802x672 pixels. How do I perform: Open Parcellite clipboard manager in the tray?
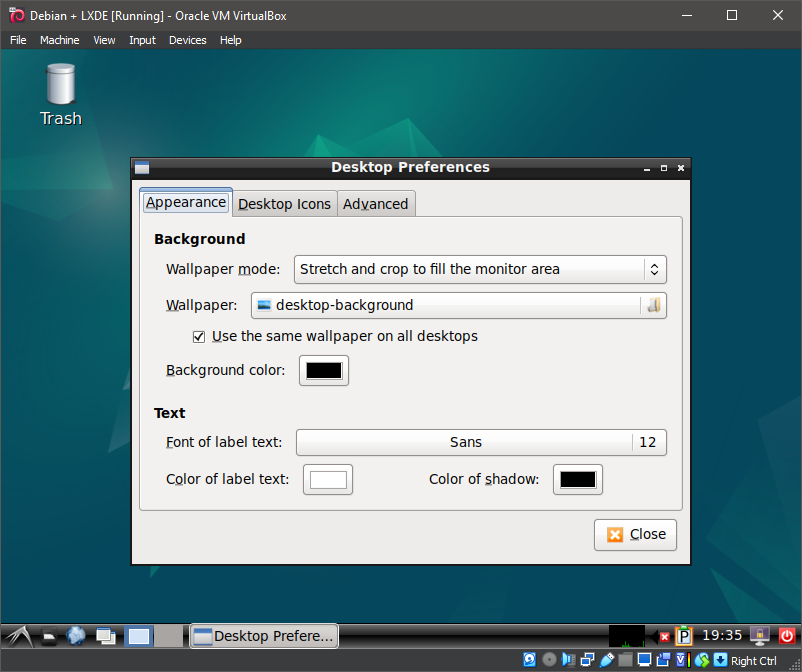pyautogui.click(x=682, y=636)
